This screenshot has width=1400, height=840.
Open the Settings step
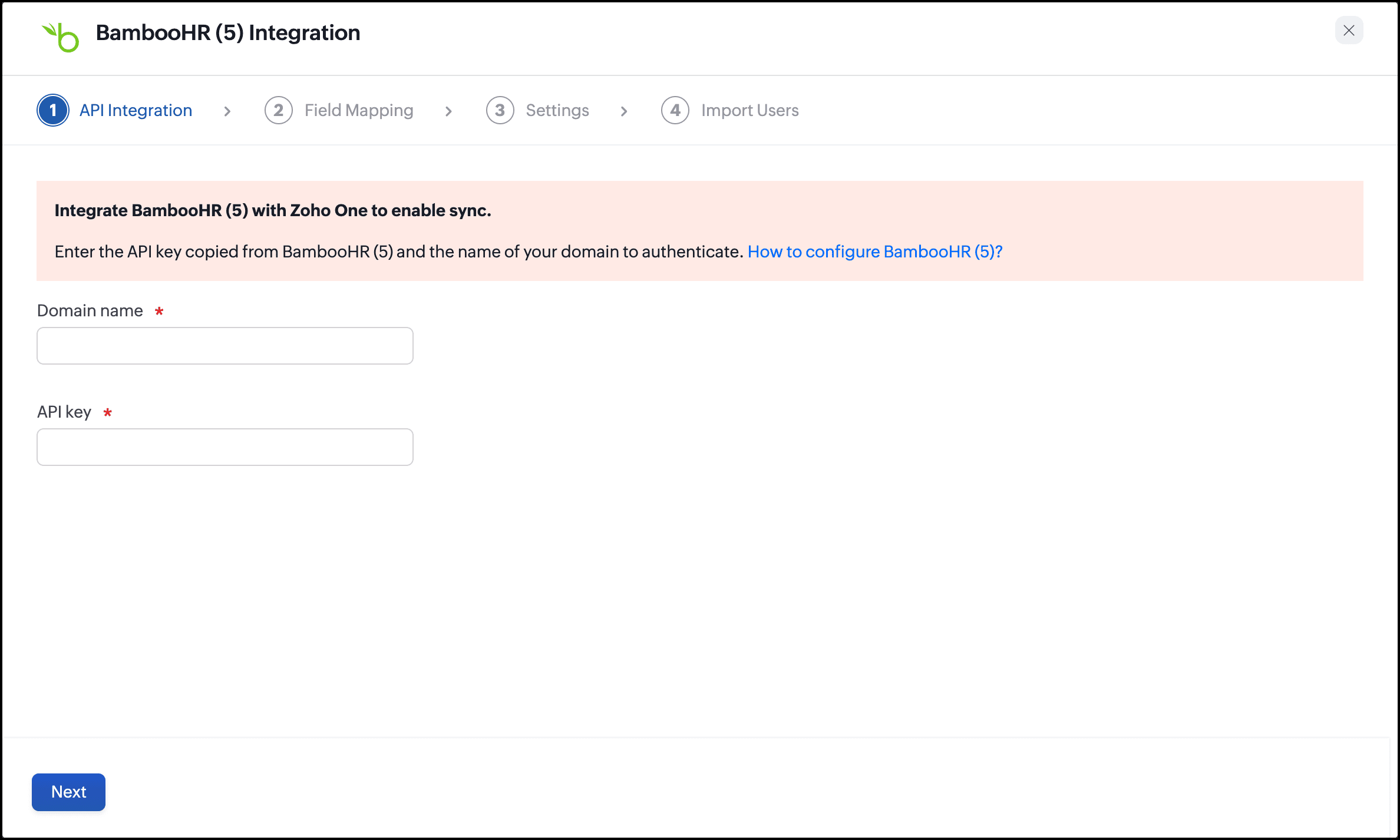[557, 110]
